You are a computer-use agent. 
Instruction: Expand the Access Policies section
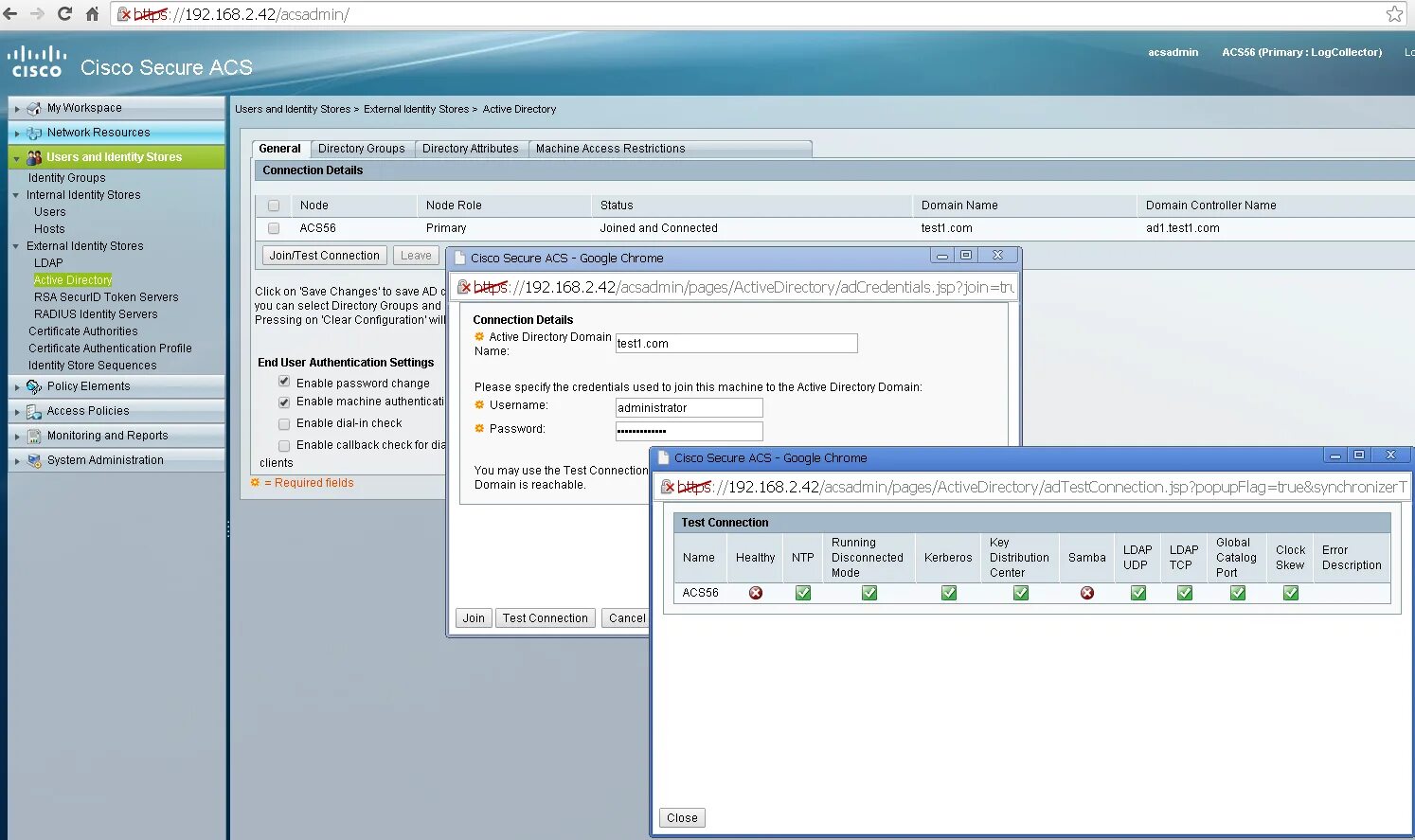[17, 412]
